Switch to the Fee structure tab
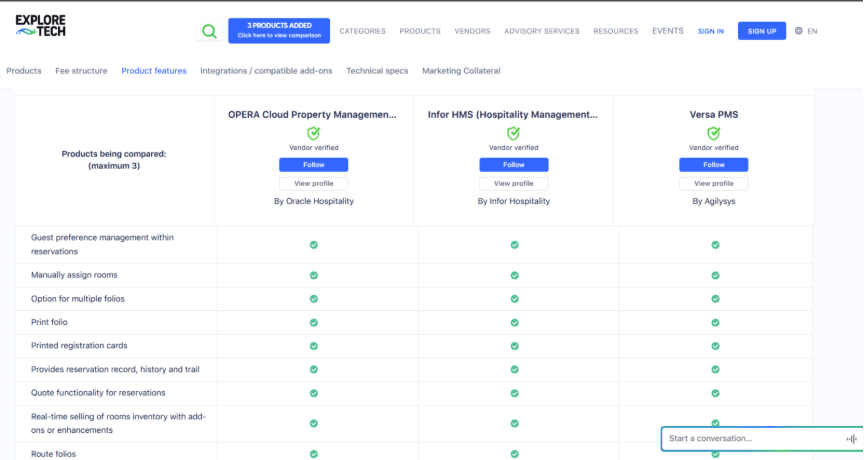 [x=81, y=71]
